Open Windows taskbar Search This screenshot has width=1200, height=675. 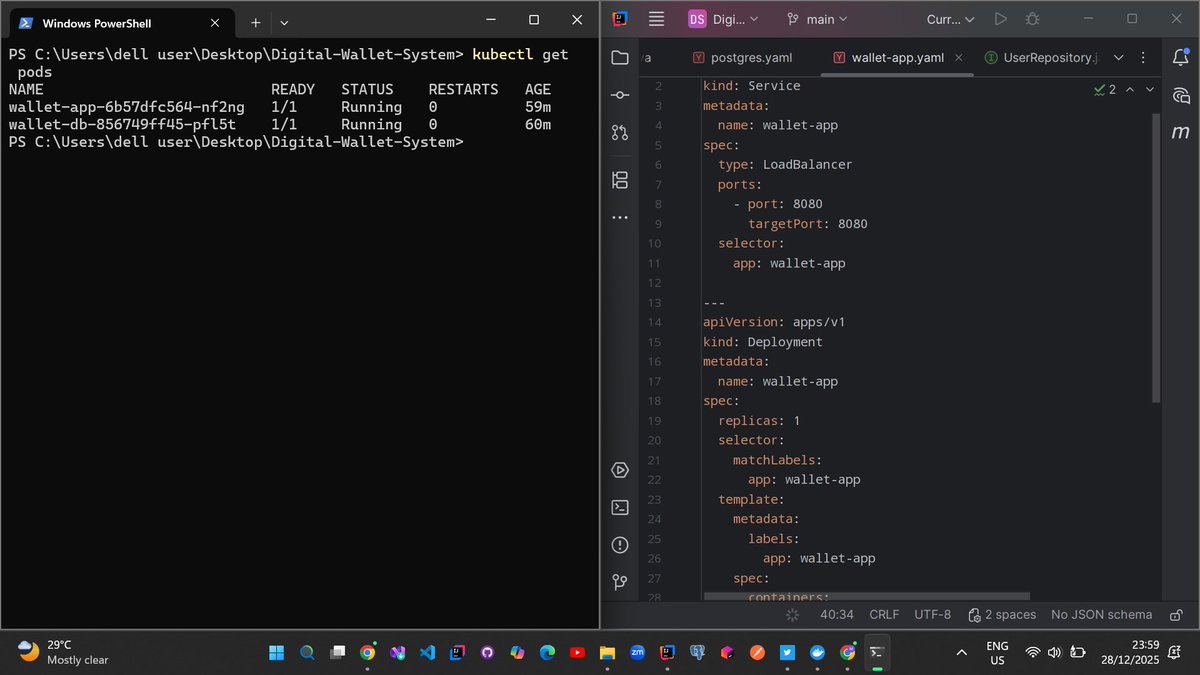click(307, 652)
